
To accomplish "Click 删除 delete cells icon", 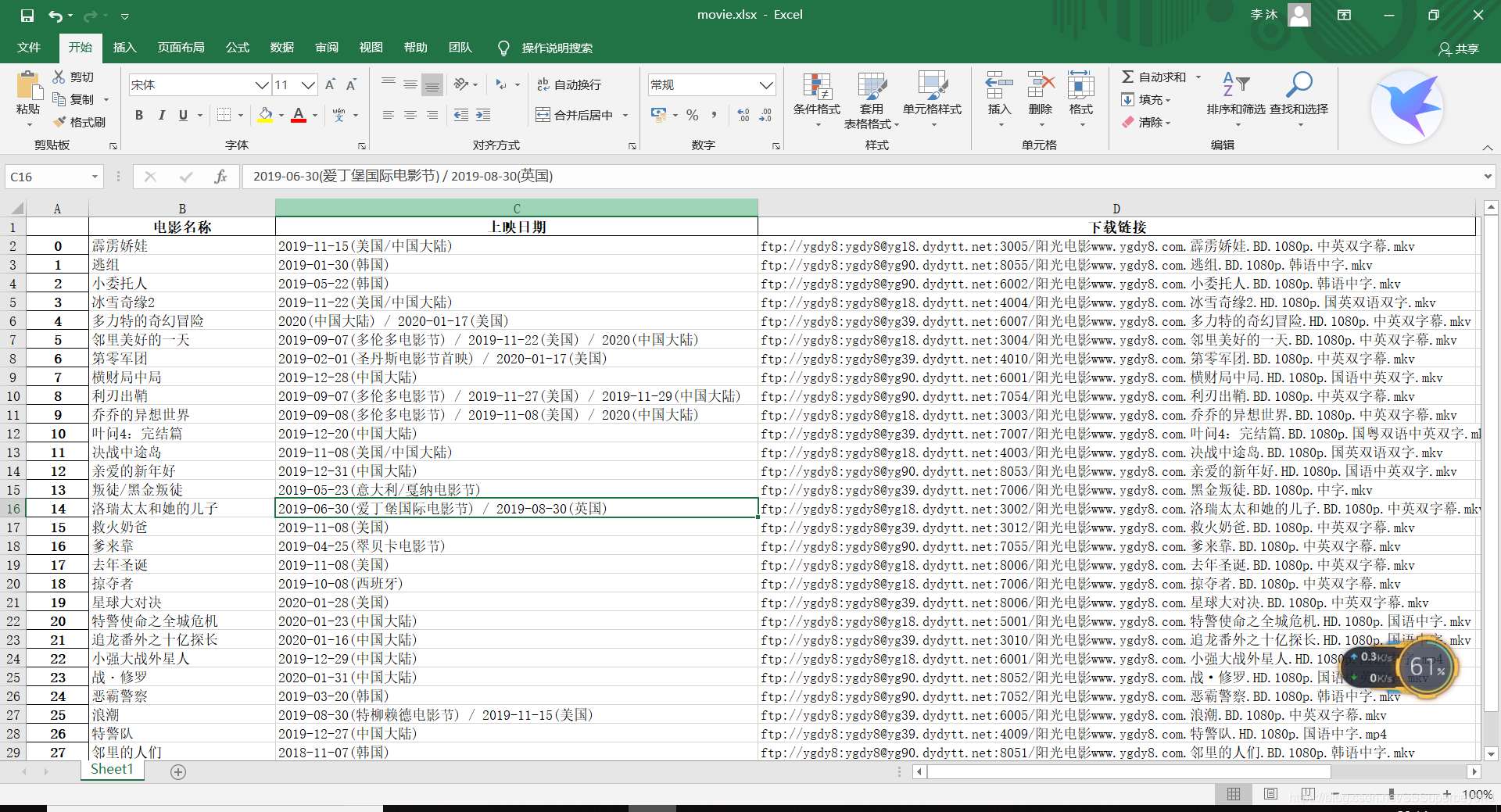I will click(1041, 84).
